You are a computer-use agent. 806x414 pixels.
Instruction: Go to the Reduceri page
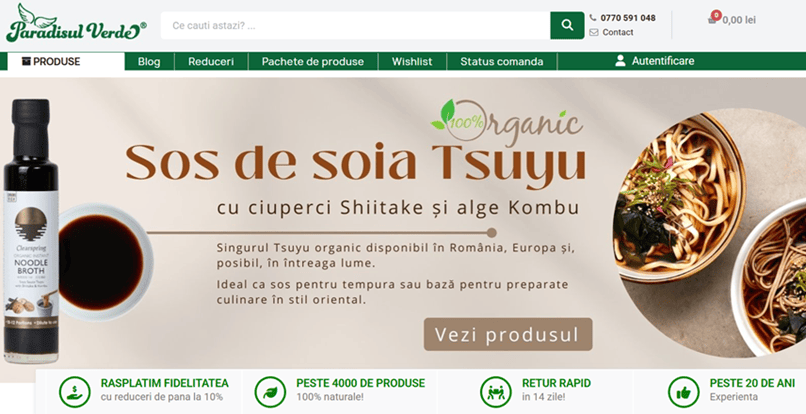211,61
